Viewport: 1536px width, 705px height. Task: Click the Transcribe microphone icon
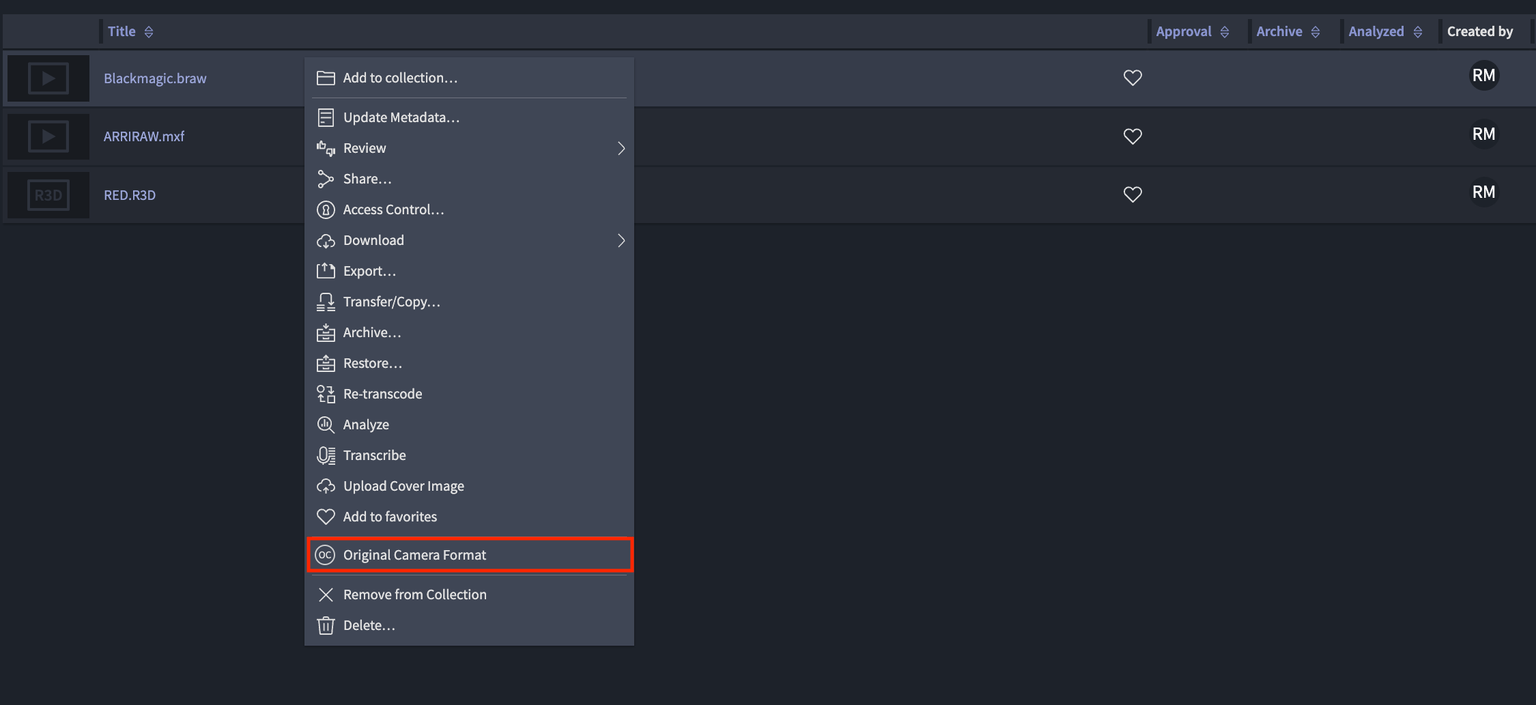pos(325,455)
